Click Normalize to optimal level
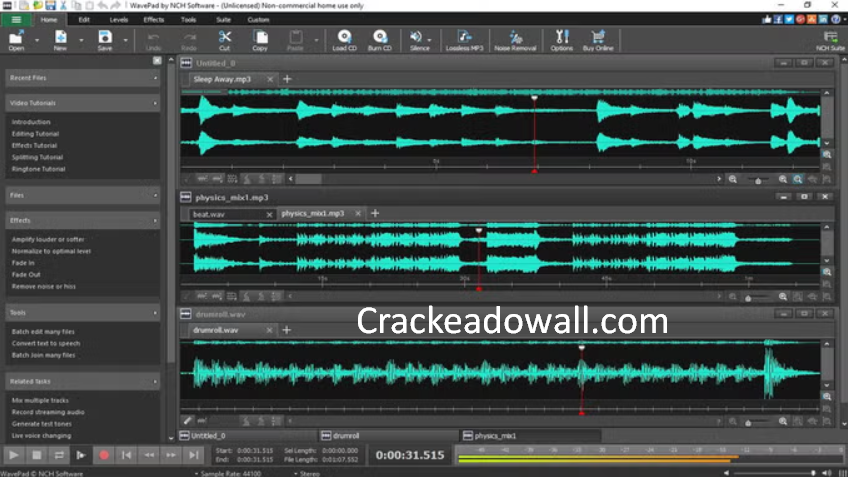Image resolution: width=848 pixels, height=477 pixels. tap(51, 251)
